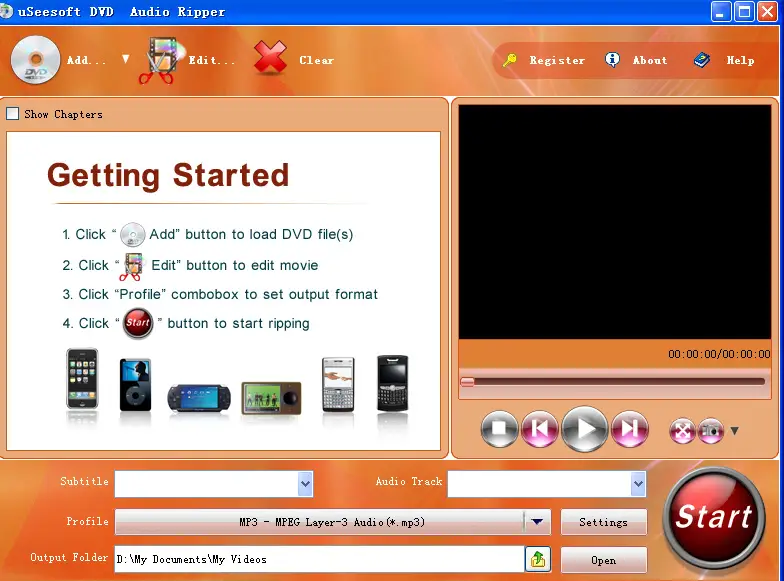Click the Nokia phone thumbnail
The image size is (784, 581).
coord(338,384)
